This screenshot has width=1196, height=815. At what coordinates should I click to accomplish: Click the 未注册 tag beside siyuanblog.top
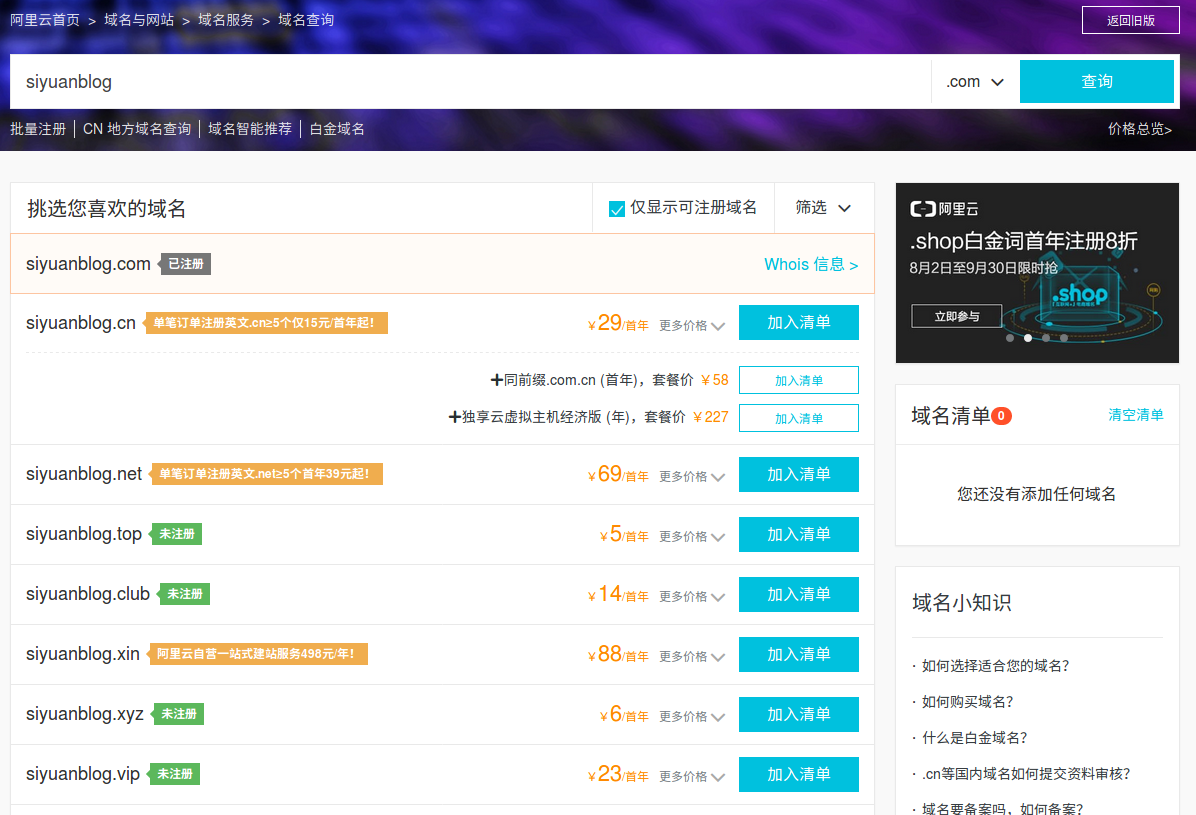176,534
